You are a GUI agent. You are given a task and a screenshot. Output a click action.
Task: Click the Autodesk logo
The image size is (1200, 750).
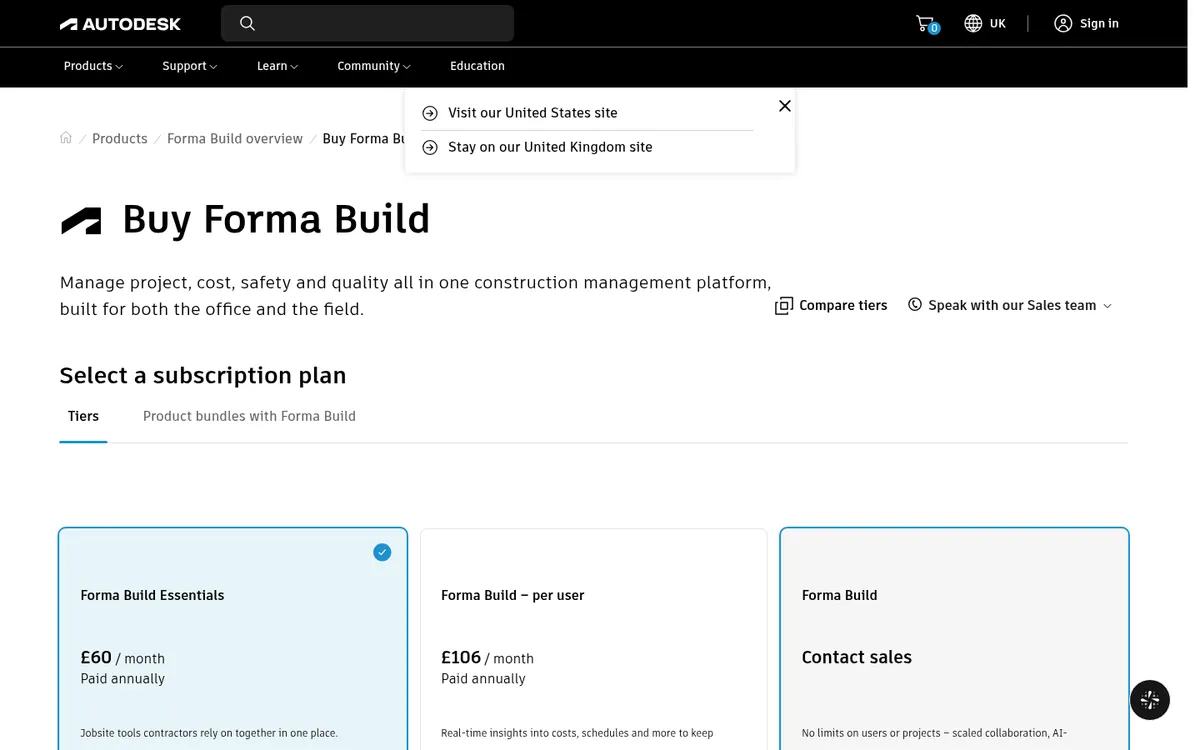(x=120, y=23)
